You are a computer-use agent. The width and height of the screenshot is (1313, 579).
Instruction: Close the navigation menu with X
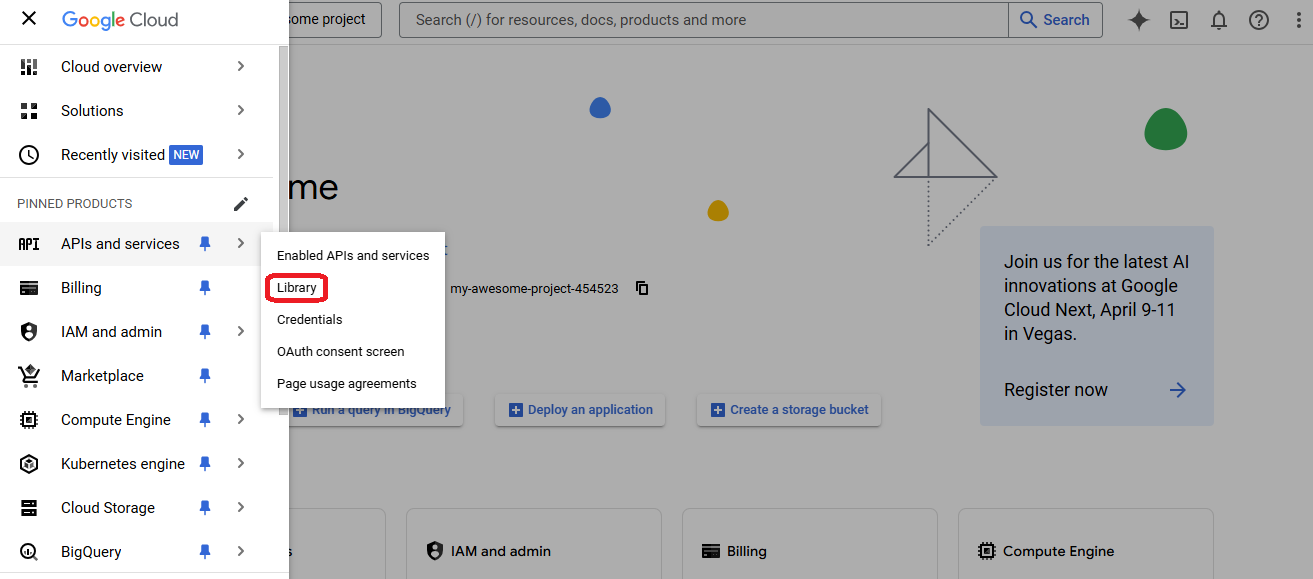29,19
